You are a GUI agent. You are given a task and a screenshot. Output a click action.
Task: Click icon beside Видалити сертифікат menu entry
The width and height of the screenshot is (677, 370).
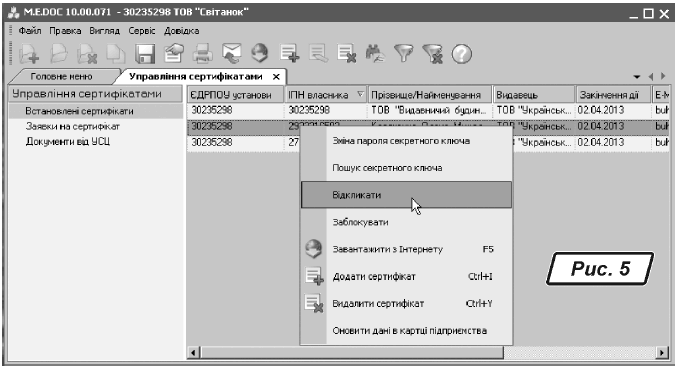point(314,303)
